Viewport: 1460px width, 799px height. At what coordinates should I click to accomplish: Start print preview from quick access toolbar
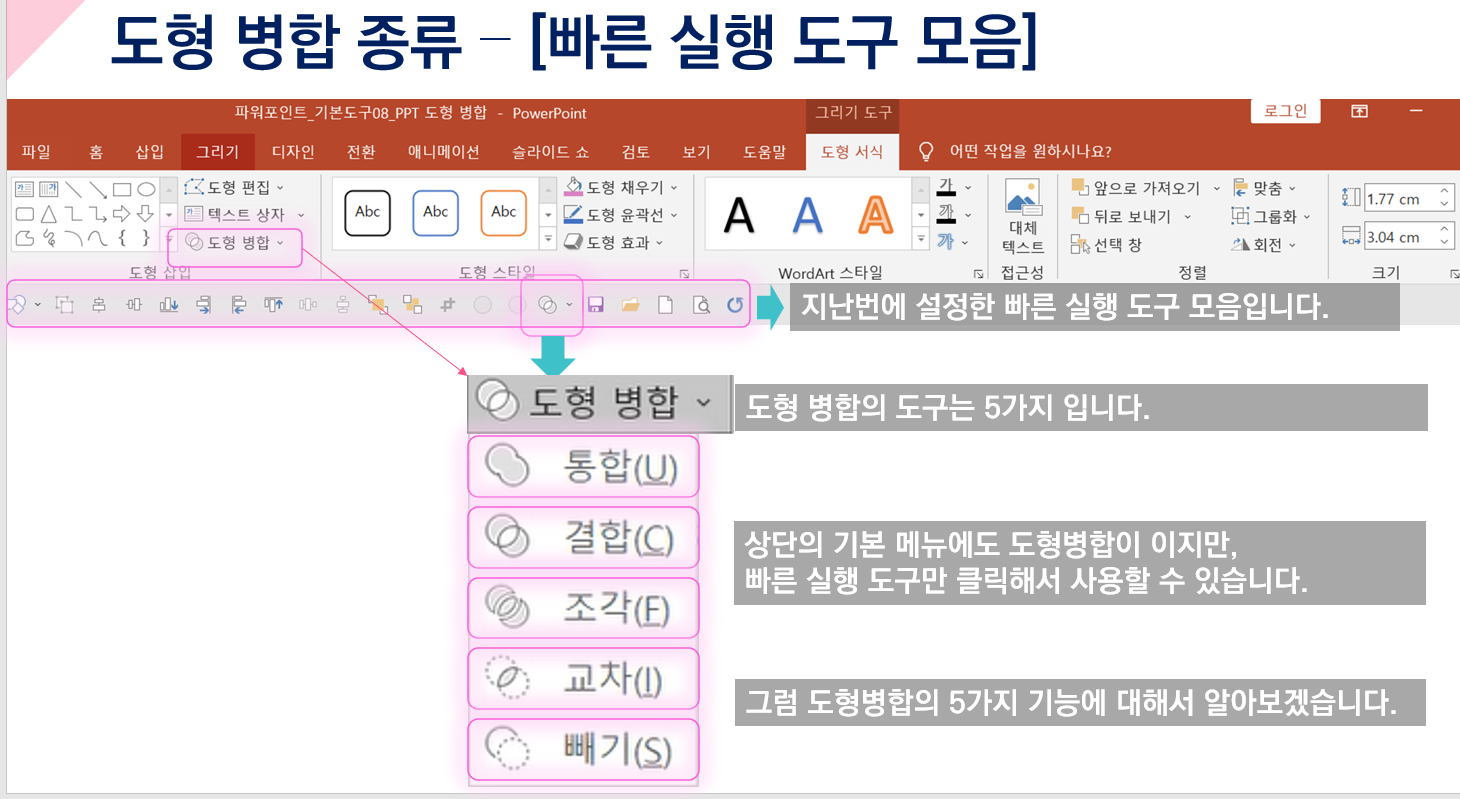[701, 305]
